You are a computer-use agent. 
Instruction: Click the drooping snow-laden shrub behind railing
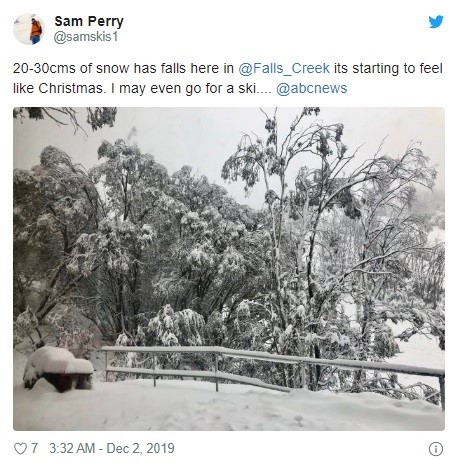pos(175,327)
